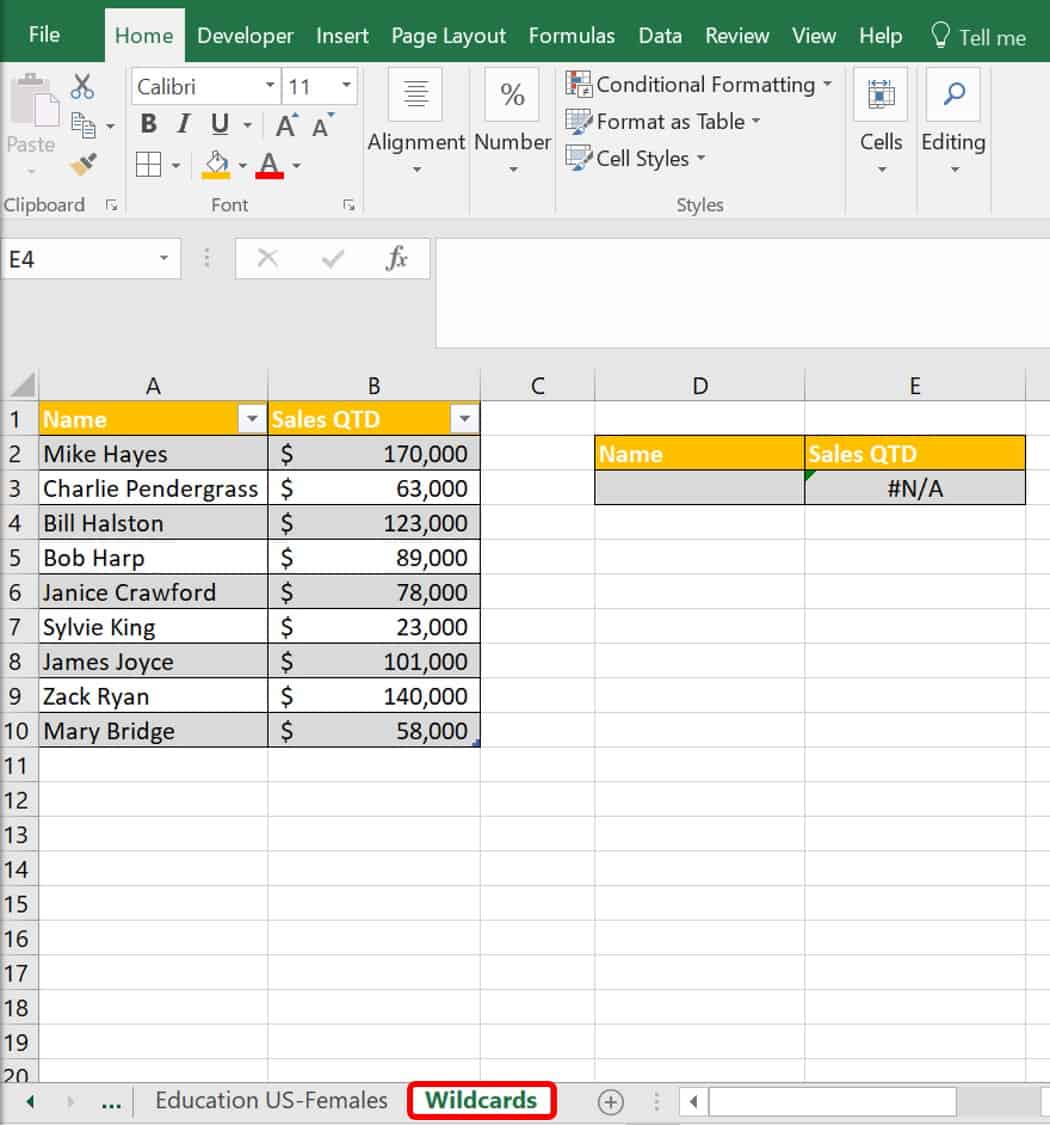
Task: Toggle Italic formatting
Action: pos(183,124)
